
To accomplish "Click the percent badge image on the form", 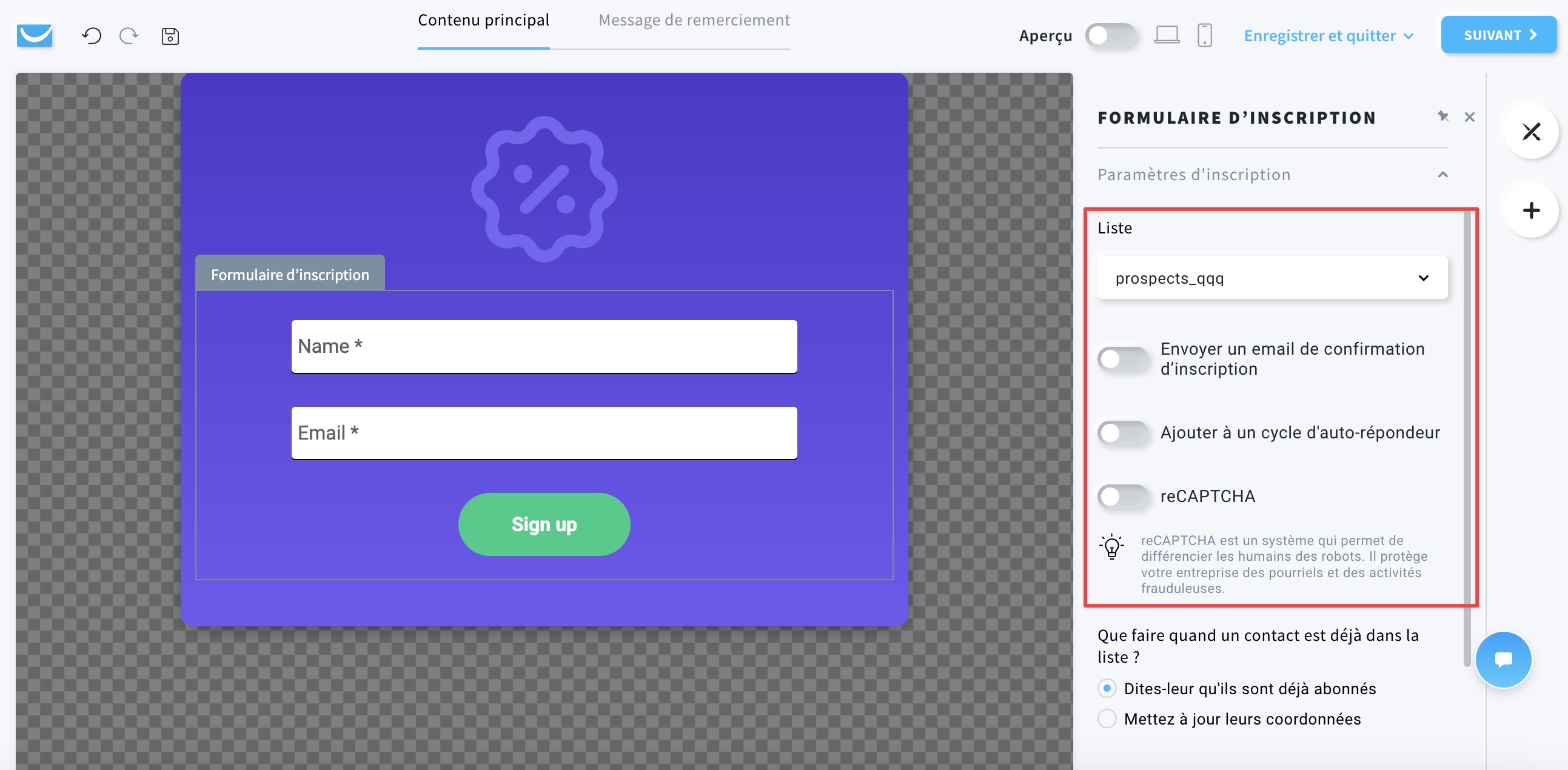I will click(544, 189).
